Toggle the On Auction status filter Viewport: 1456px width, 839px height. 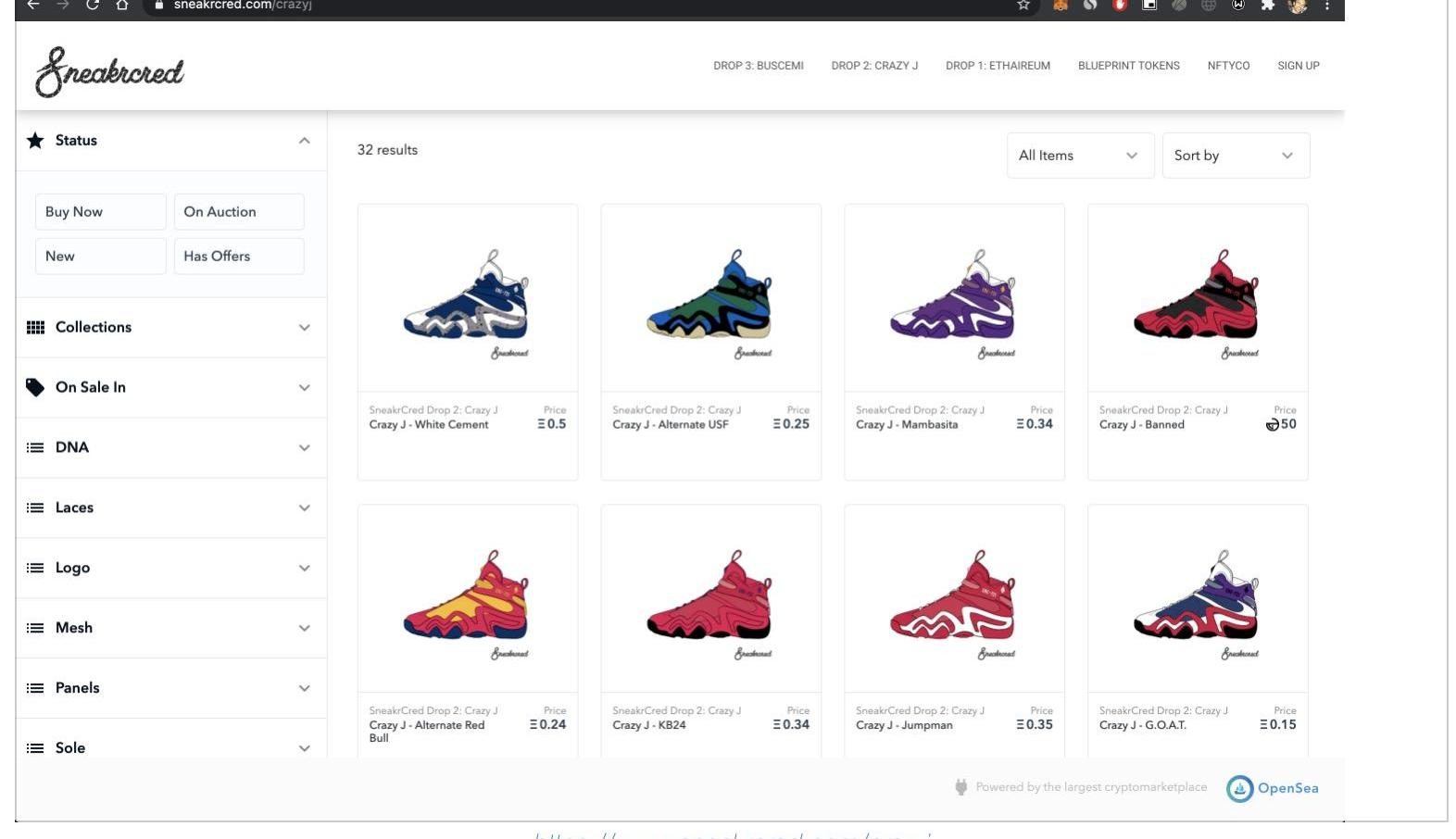pyautogui.click(x=239, y=211)
